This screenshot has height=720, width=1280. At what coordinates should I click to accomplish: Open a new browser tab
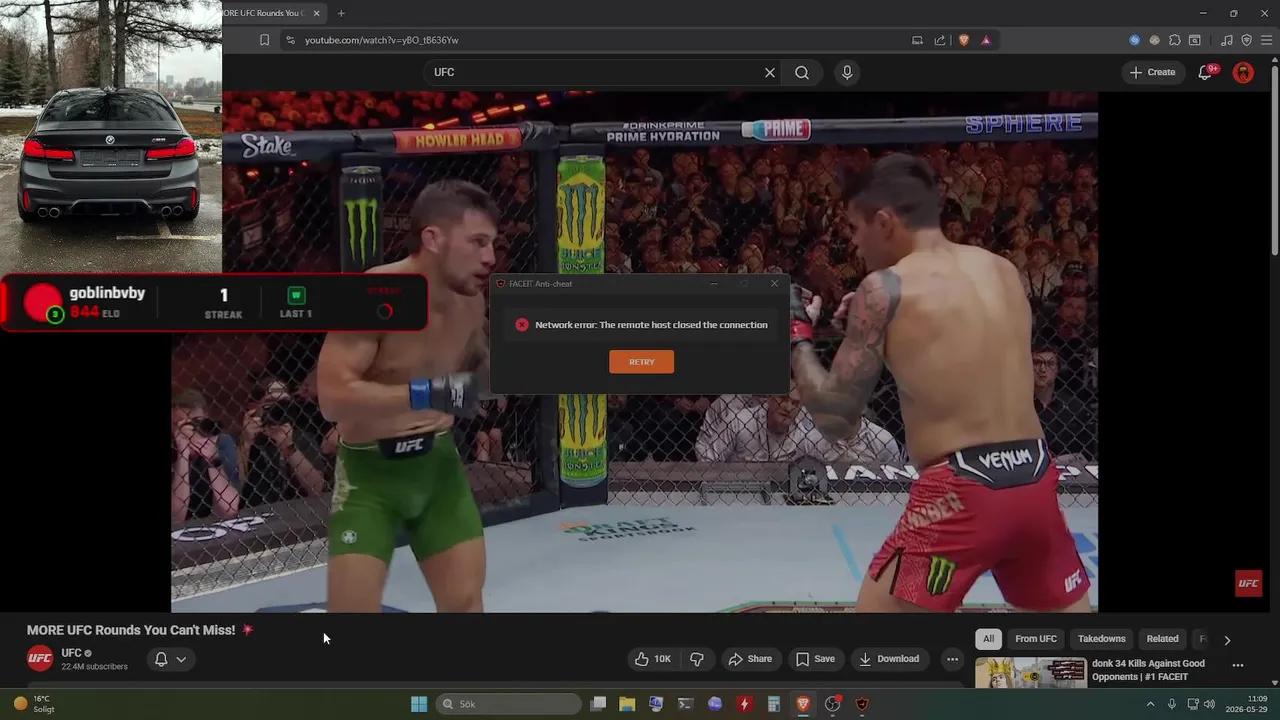(341, 13)
